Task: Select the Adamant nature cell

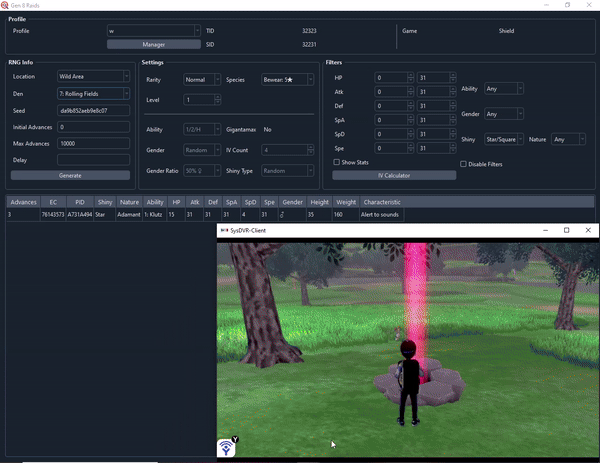Action: tap(129, 215)
